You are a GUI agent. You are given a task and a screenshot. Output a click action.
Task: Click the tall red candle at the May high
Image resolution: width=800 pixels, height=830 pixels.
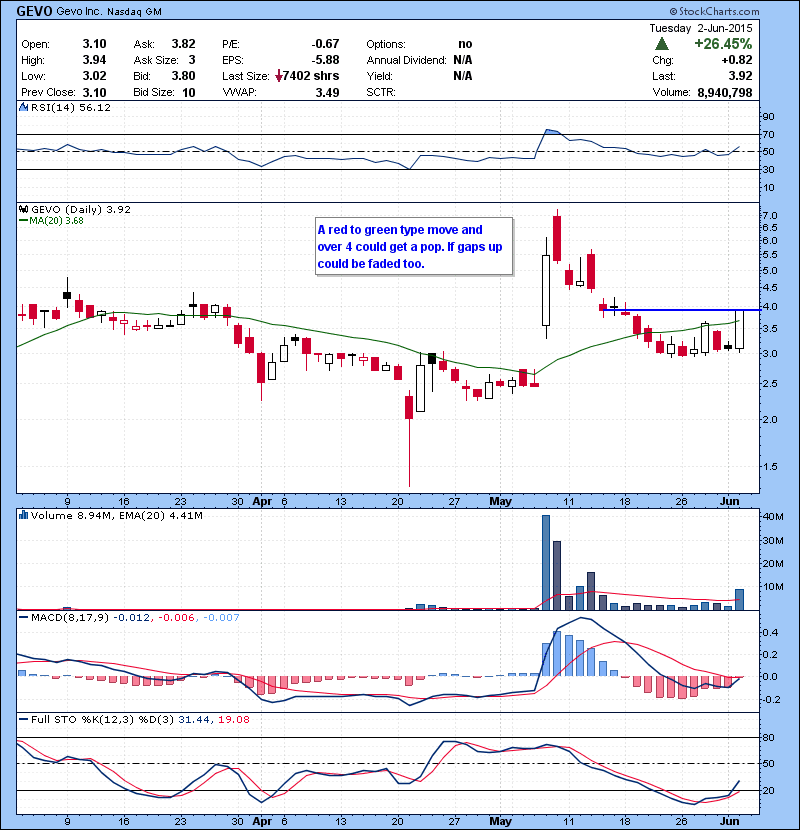(557, 236)
